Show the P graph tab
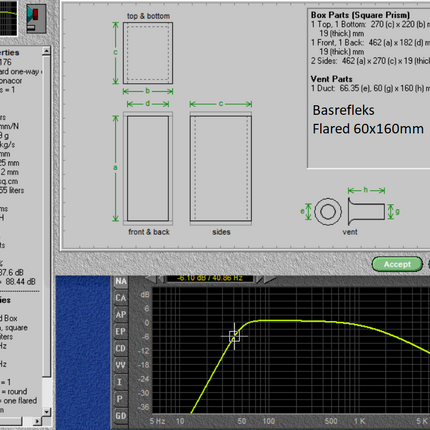 coord(121,399)
